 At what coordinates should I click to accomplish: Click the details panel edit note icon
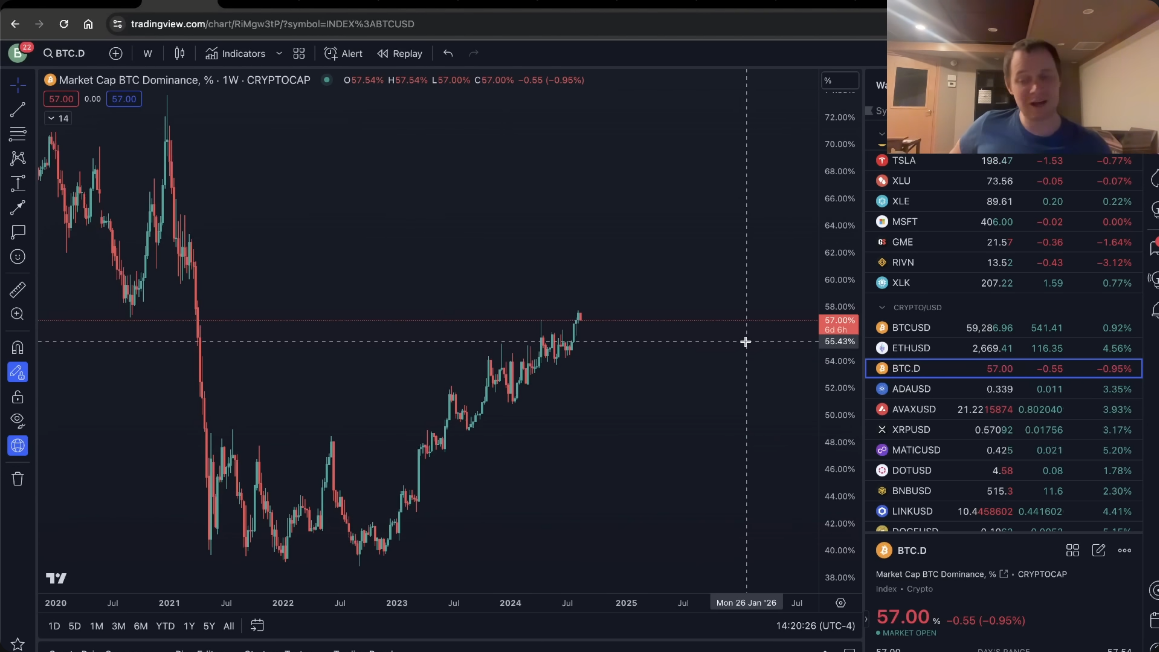pyautogui.click(x=1098, y=550)
